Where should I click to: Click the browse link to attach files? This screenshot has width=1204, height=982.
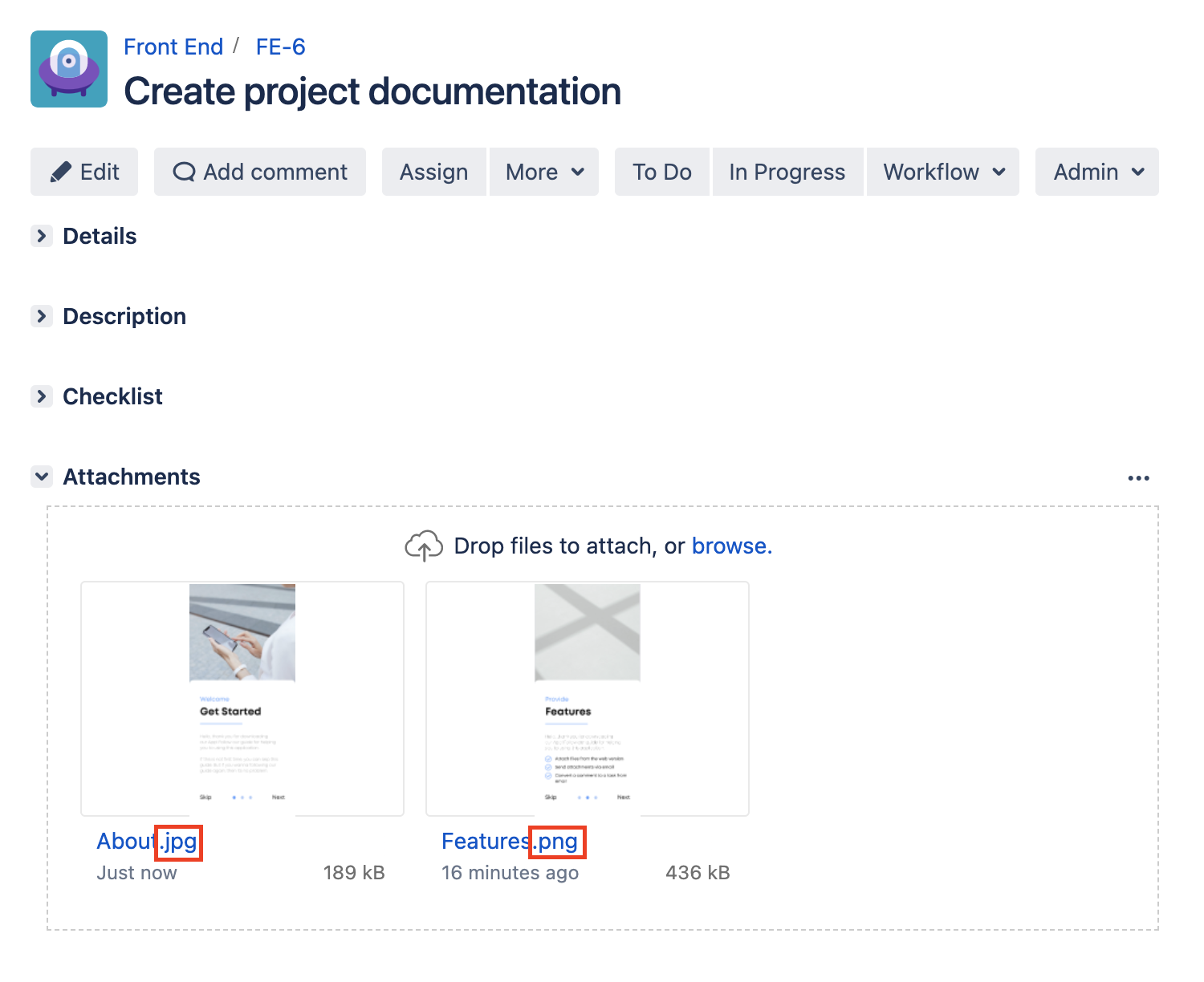coord(731,546)
